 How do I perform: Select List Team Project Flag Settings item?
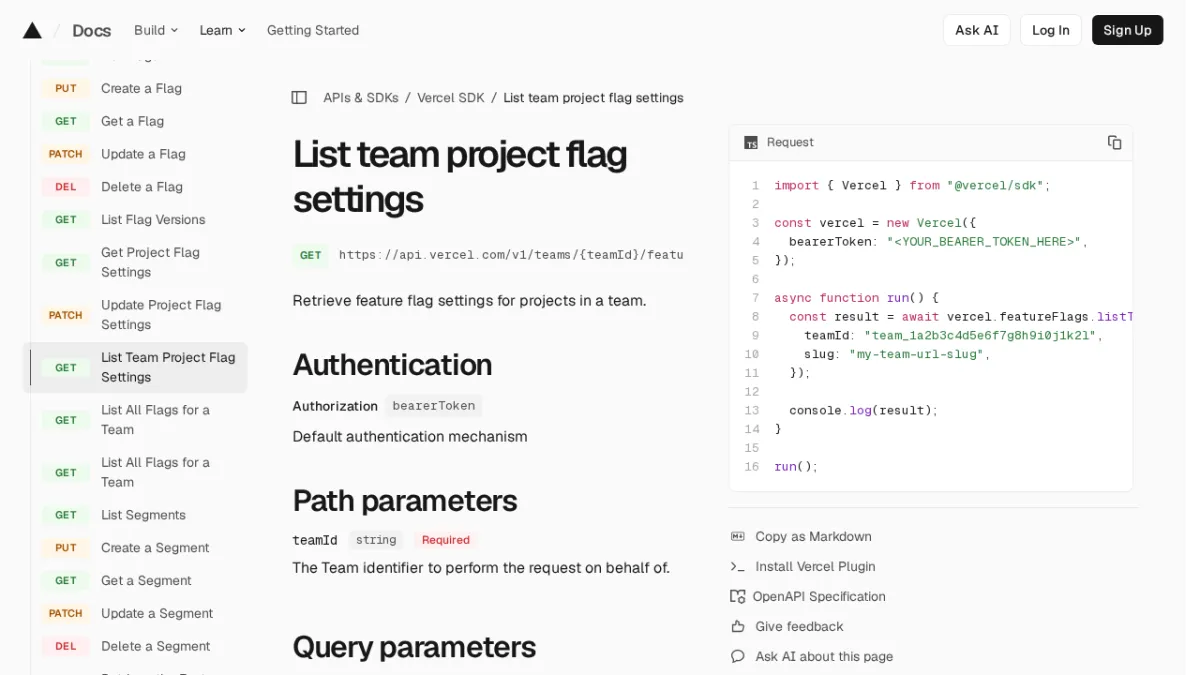[x=135, y=367]
